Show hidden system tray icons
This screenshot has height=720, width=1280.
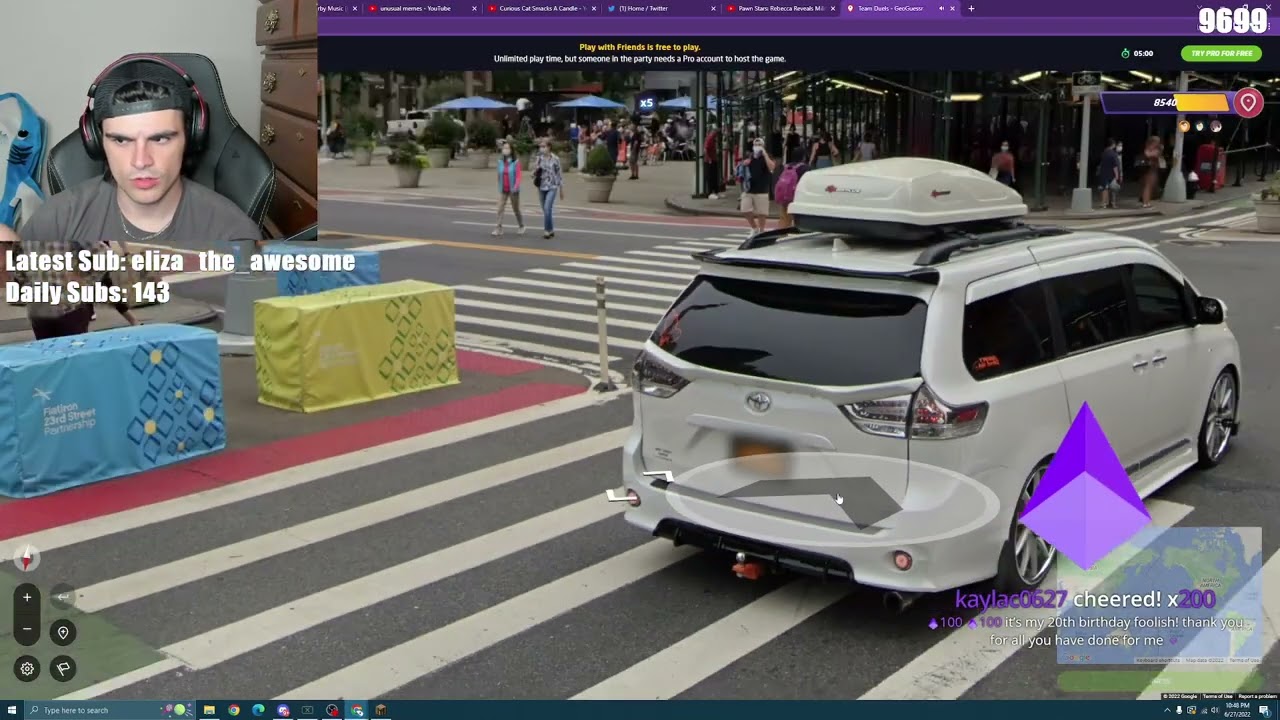point(1166,710)
